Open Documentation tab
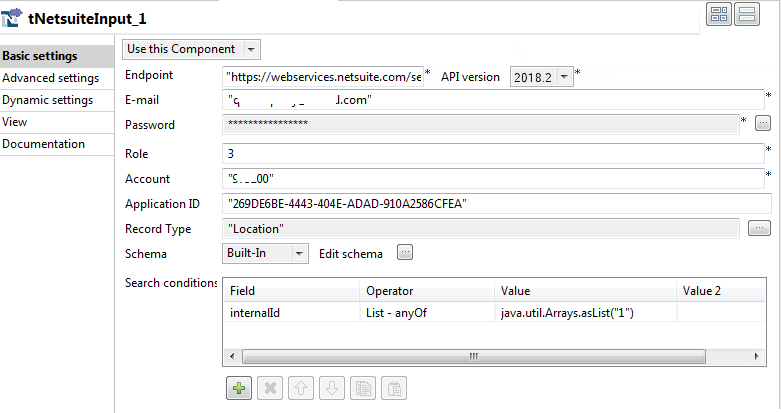 click(x=57, y=144)
